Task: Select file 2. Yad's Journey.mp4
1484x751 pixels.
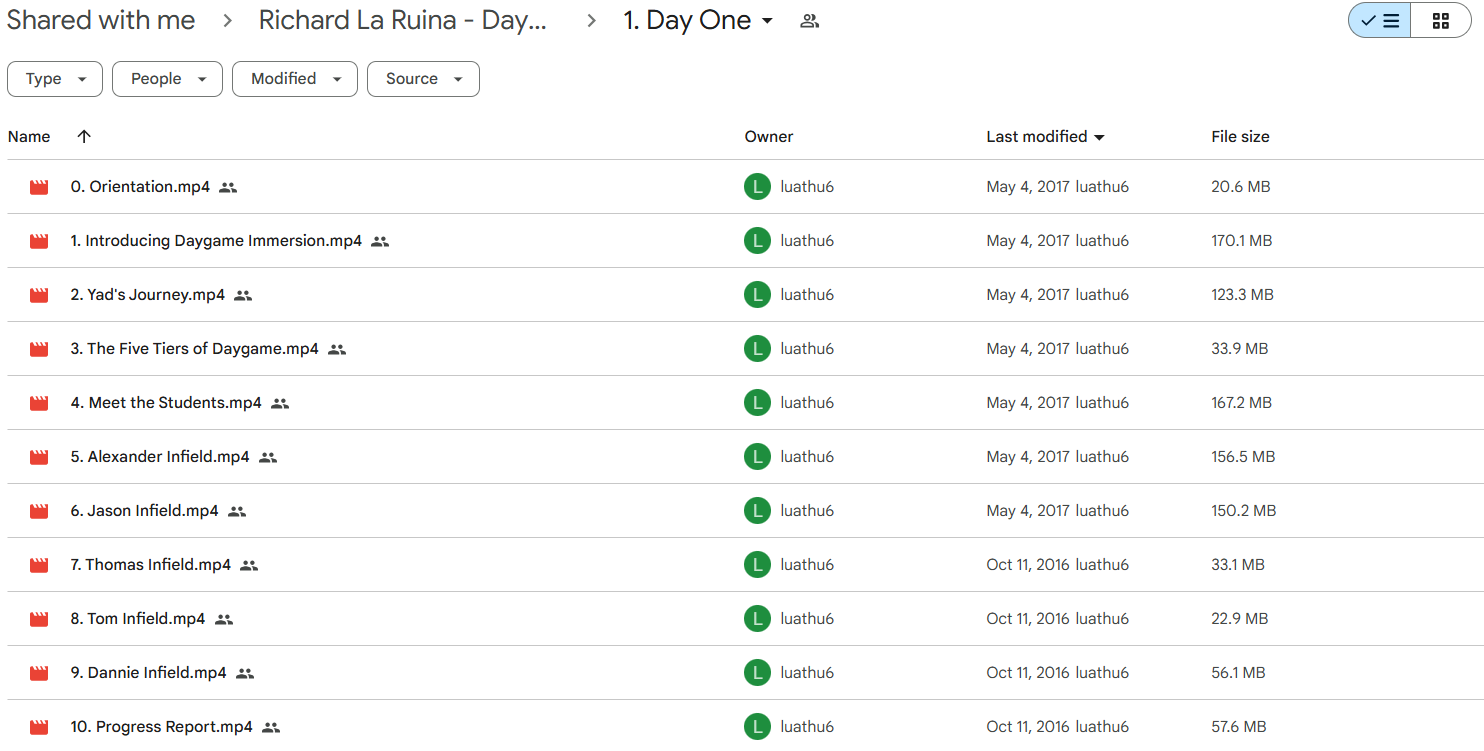Action: point(148,295)
